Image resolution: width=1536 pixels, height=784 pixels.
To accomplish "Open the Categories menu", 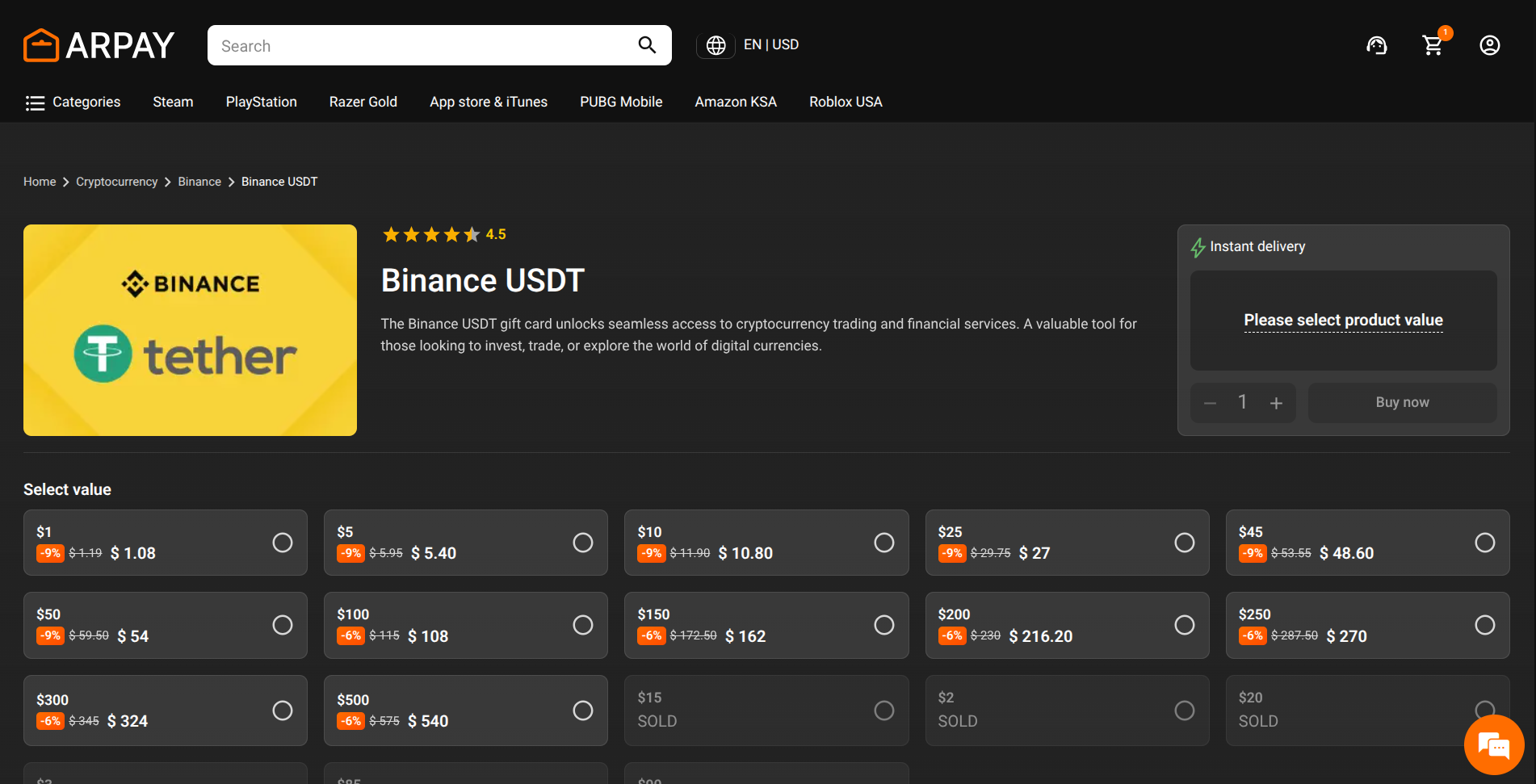I will pyautogui.click(x=73, y=103).
